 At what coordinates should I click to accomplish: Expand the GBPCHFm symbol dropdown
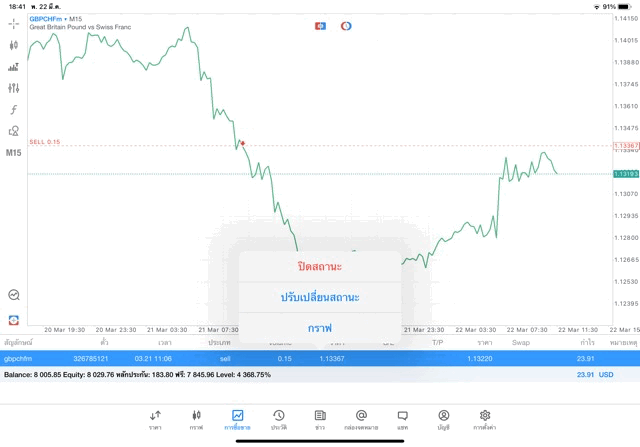pyautogui.click(x=48, y=19)
